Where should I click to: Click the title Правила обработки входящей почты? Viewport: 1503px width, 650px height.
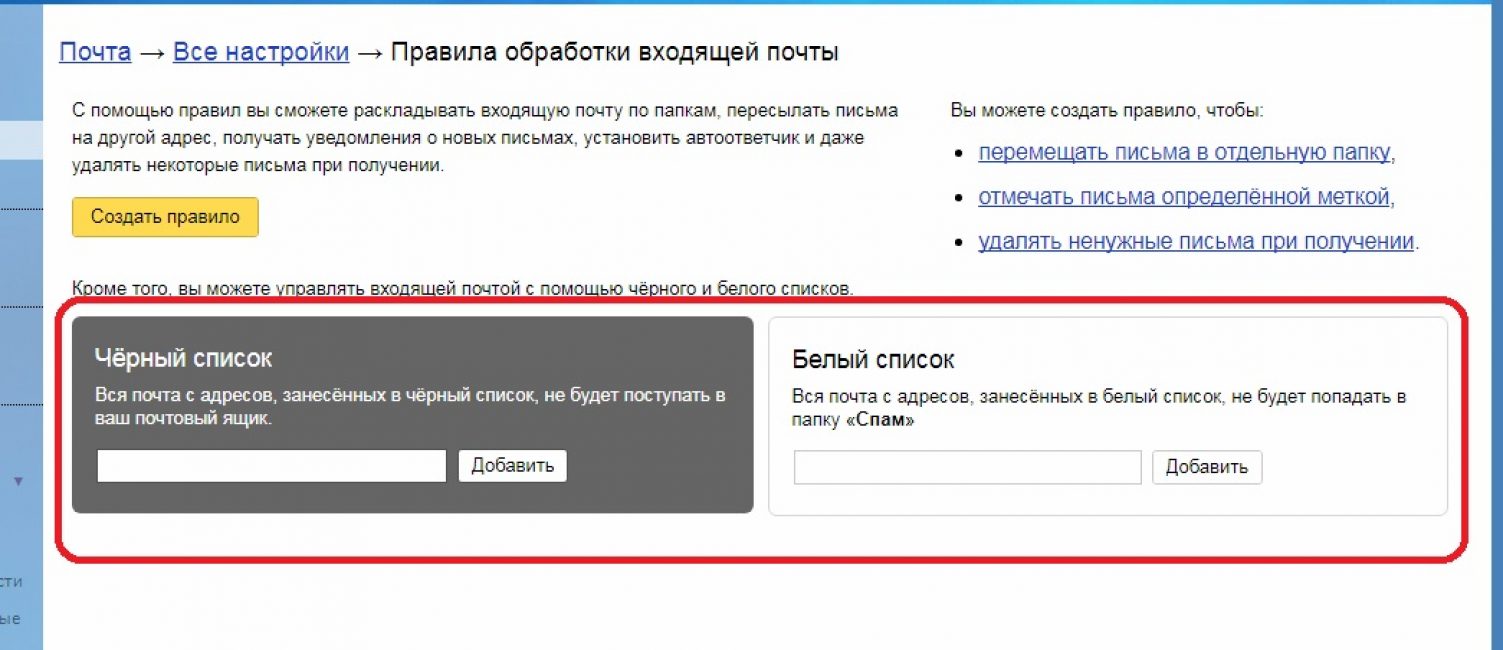pyautogui.click(x=614, y=52)
